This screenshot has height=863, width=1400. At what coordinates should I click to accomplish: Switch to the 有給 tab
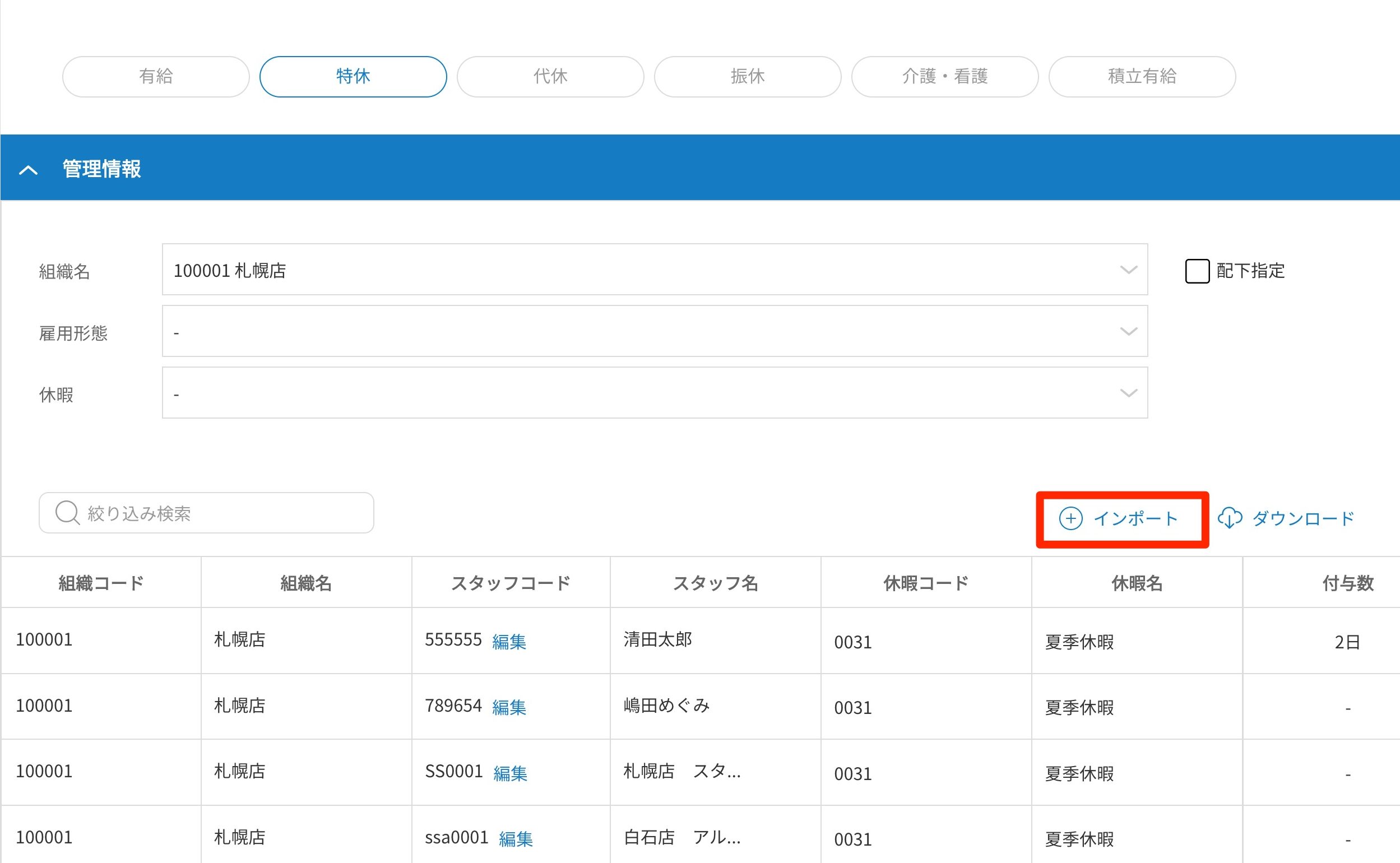[x=156, y=76]
